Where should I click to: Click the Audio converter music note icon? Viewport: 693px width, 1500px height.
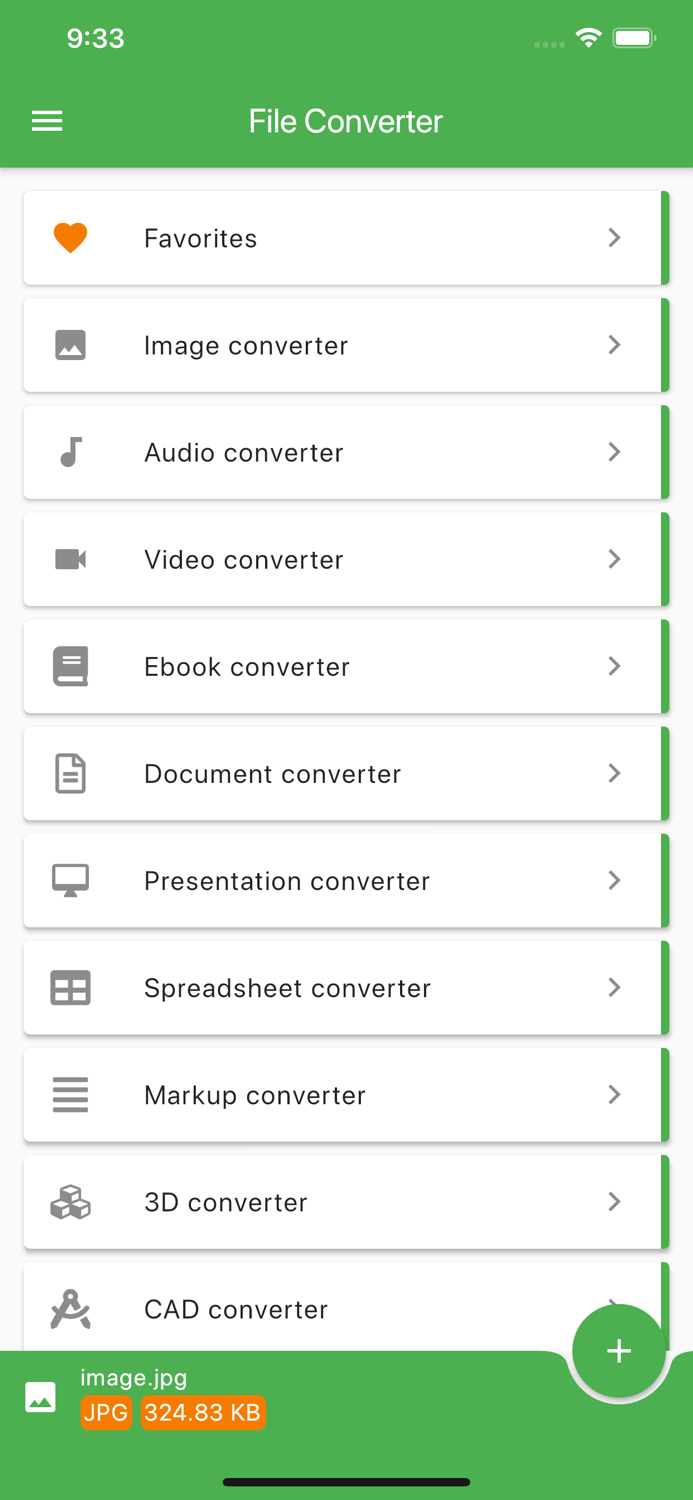(70, 451)
